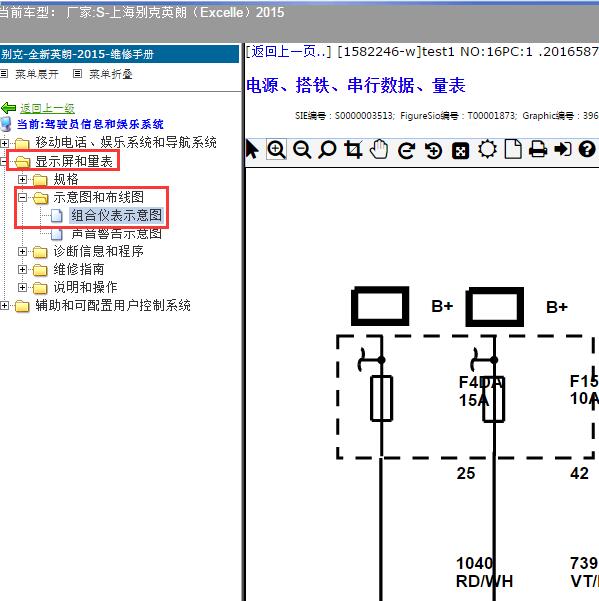Click wire label 1040 RD/WH

coord(484,572)
